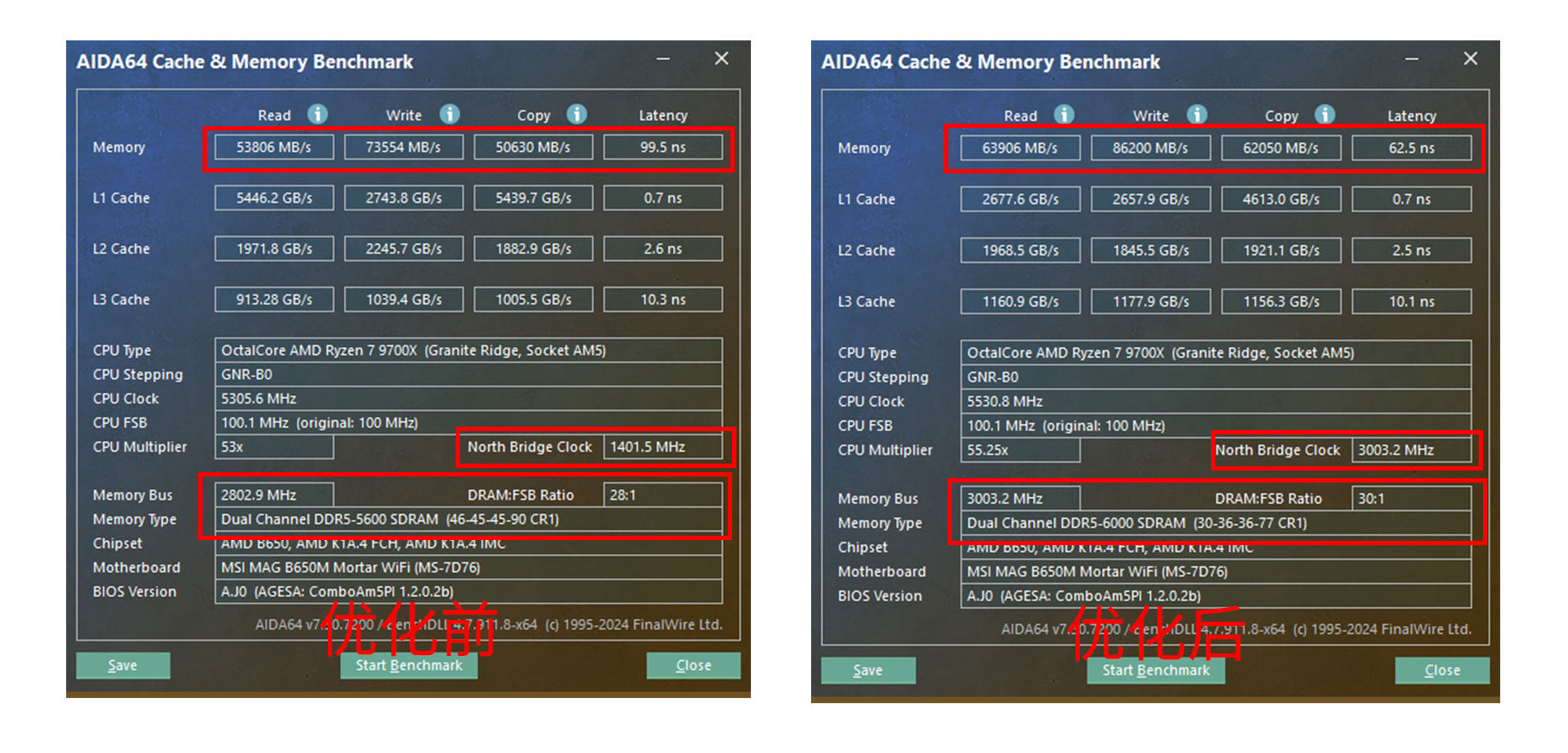The height and width of the screenshot is (753, 1568).
Task: Click the Copy info icon in left window
Action: [x=577, y=114]
